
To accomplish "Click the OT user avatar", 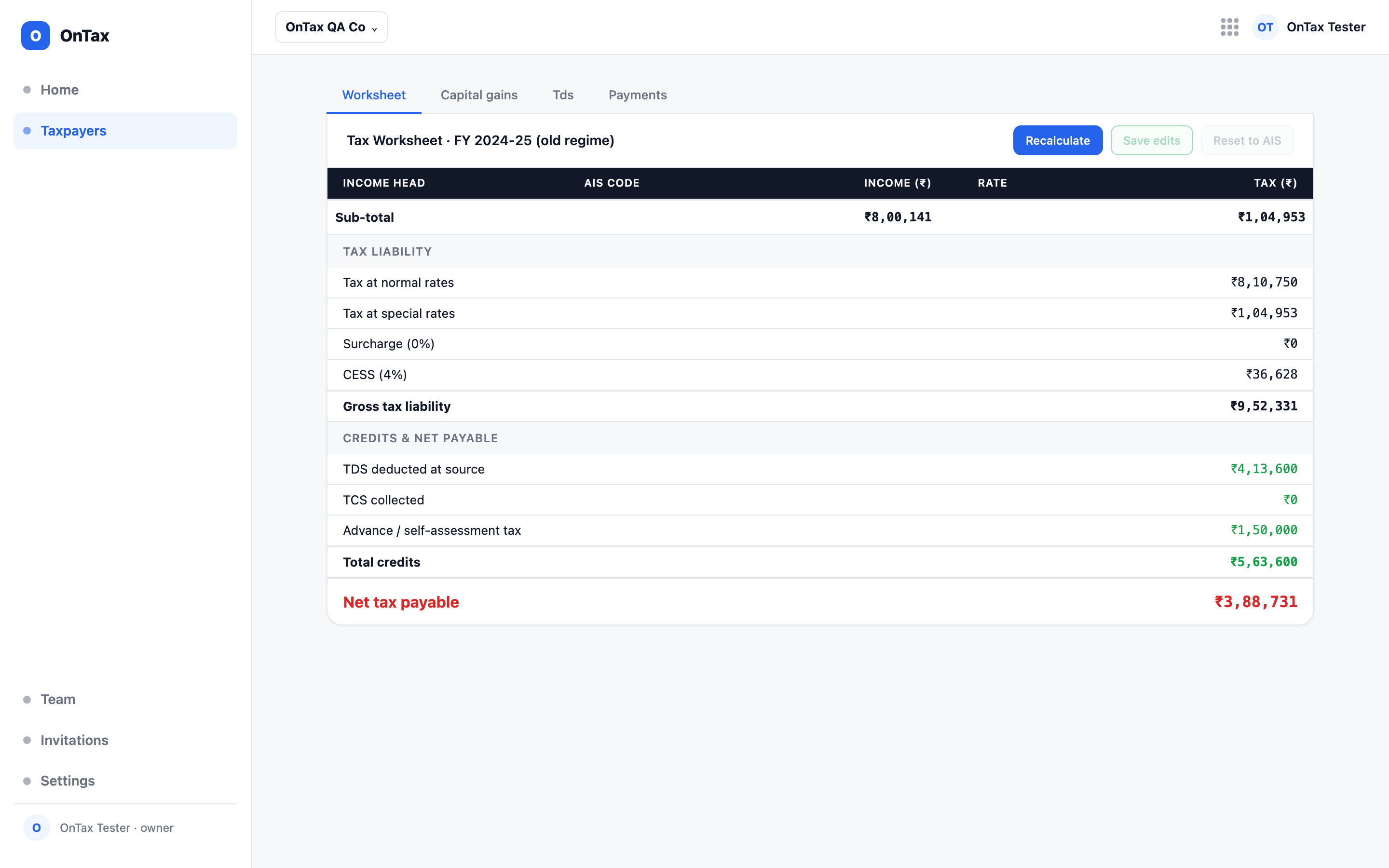I will [1265, 27].
